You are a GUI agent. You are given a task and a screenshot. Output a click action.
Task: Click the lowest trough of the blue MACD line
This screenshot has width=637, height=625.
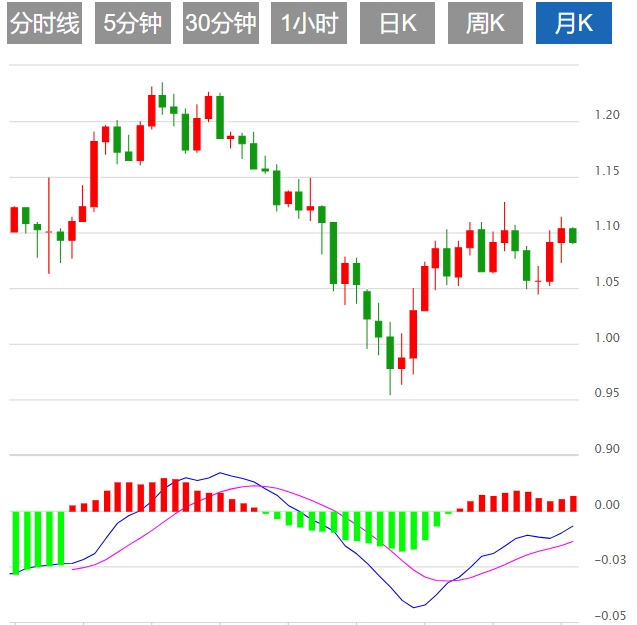pos(414,605)
